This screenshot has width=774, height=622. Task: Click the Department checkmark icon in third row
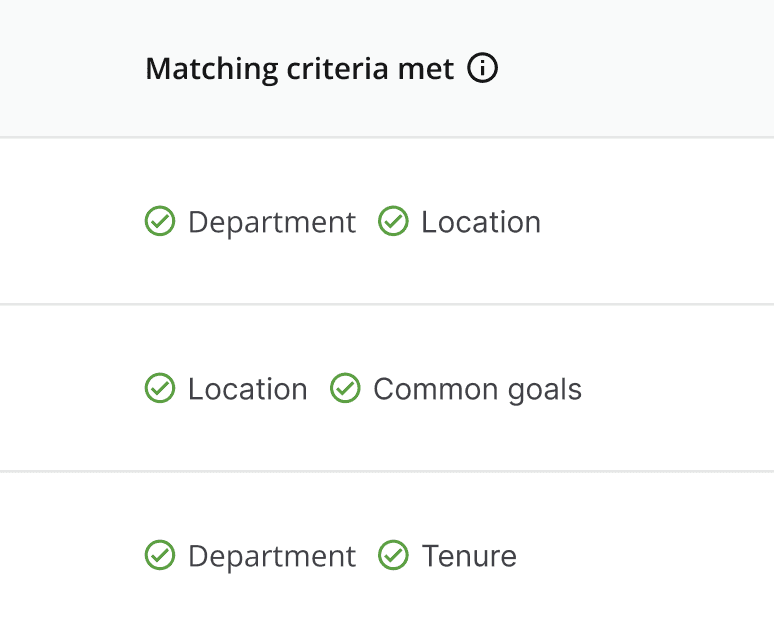(160, 556)
